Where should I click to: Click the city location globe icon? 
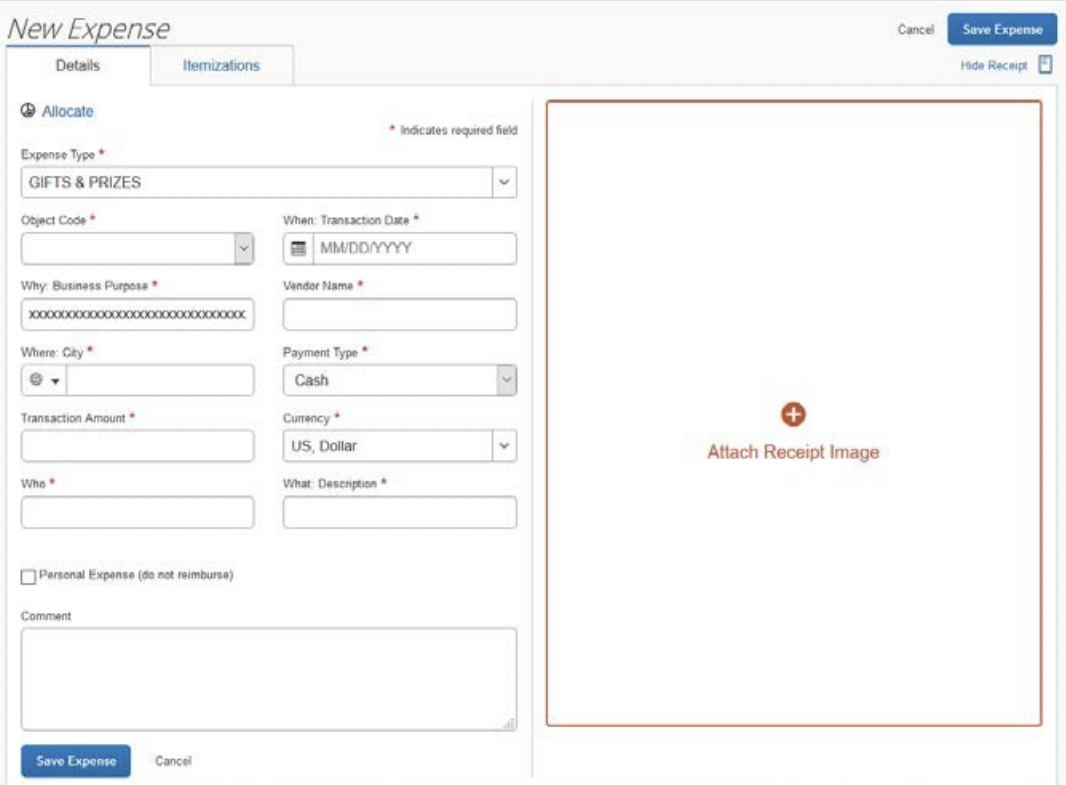point(38,381)
